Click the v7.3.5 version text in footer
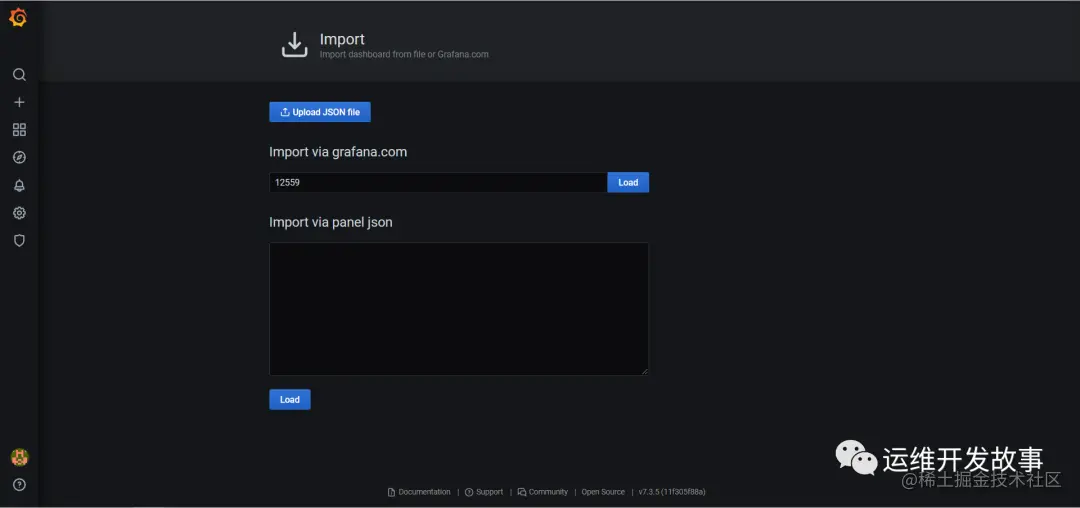 tap(672, 492)
